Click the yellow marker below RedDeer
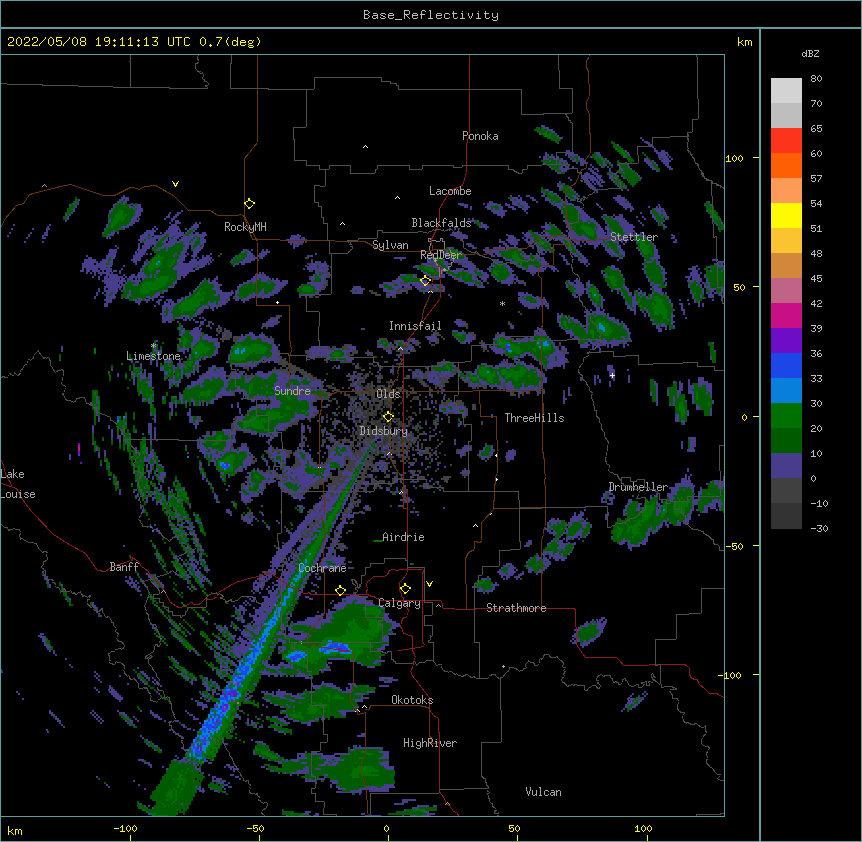862x842 pixels. point(426,280)
